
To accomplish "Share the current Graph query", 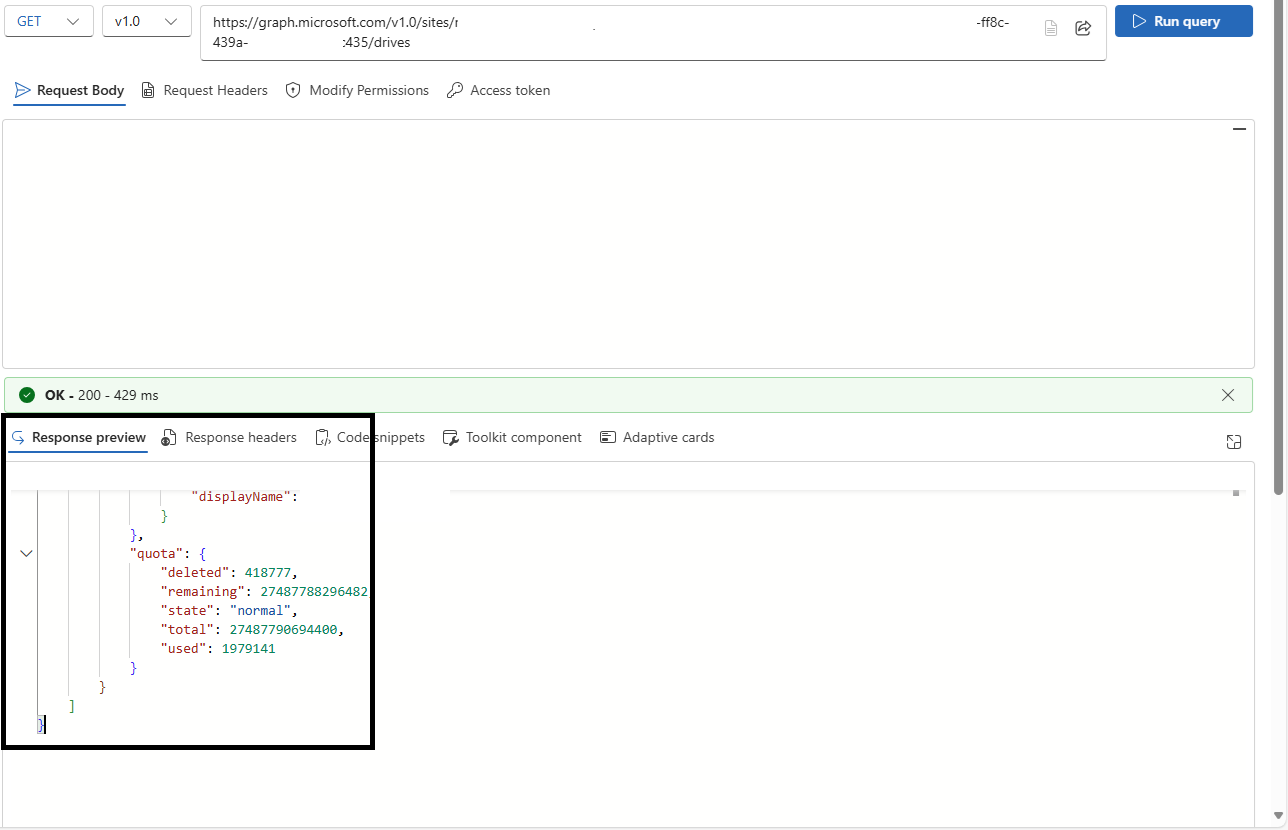I will [x=1083, y=28].
